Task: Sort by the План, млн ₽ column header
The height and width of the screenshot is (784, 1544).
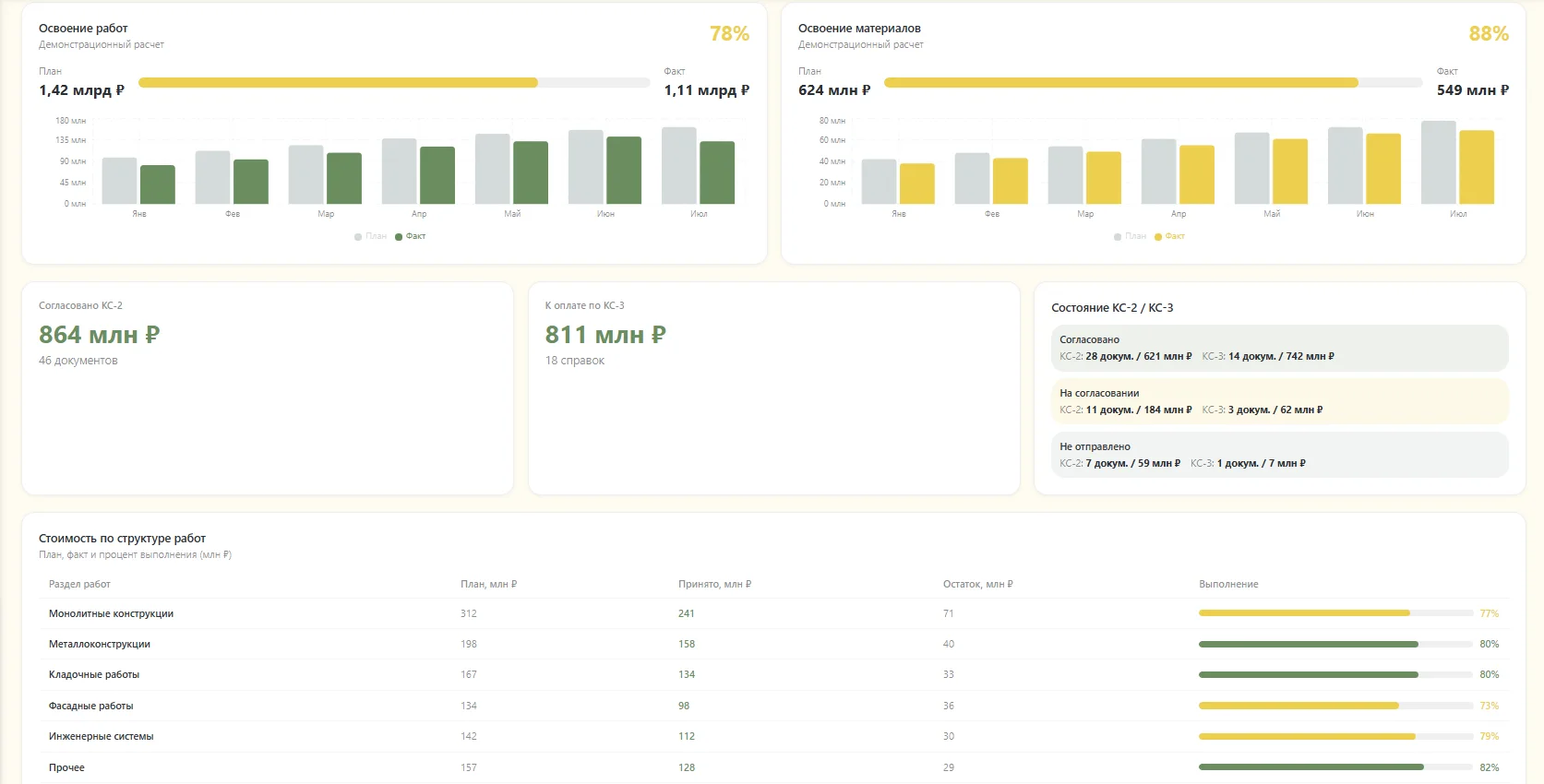Action: coord(489,584)
